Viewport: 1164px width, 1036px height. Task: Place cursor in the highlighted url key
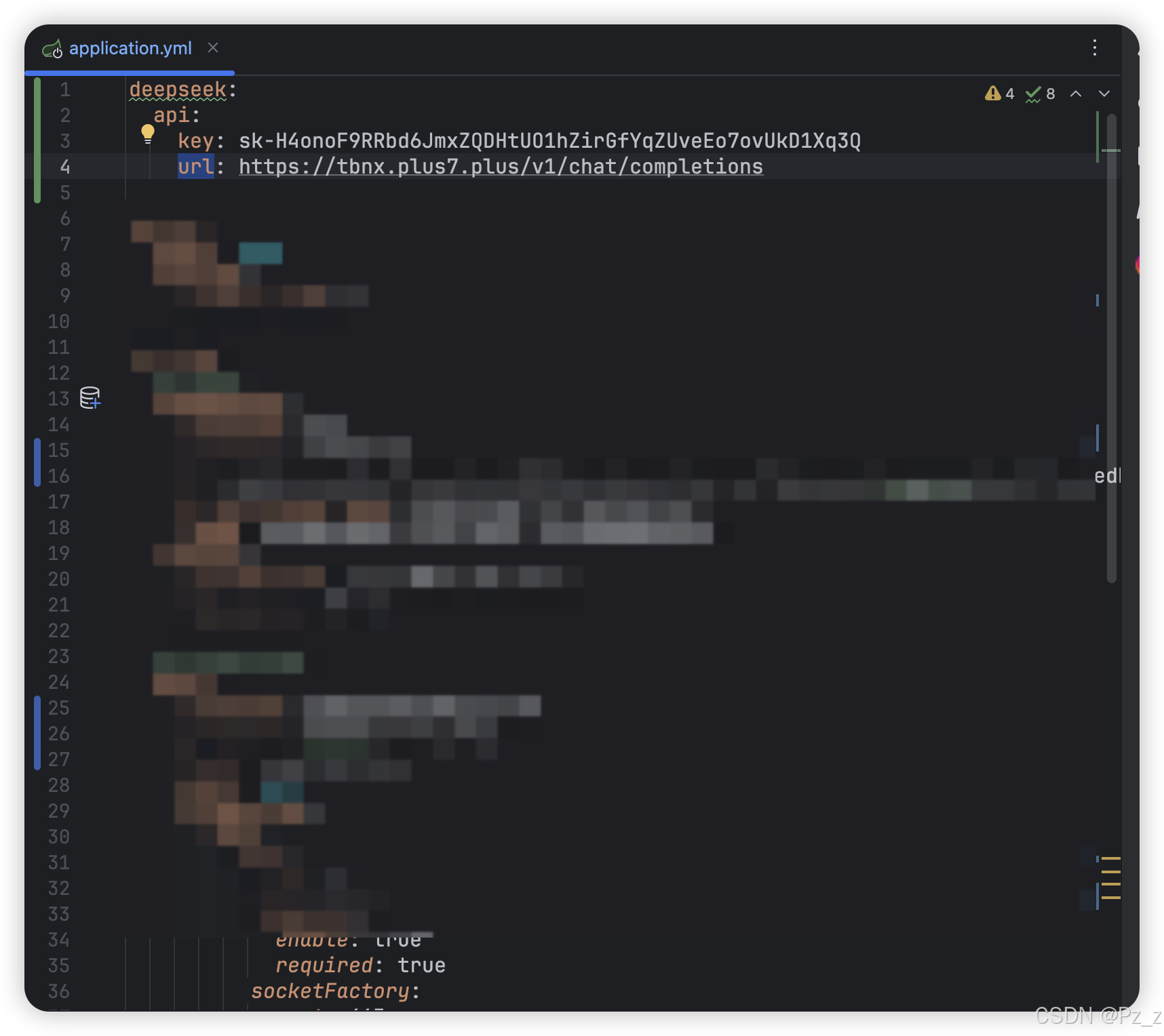point(196,166)
